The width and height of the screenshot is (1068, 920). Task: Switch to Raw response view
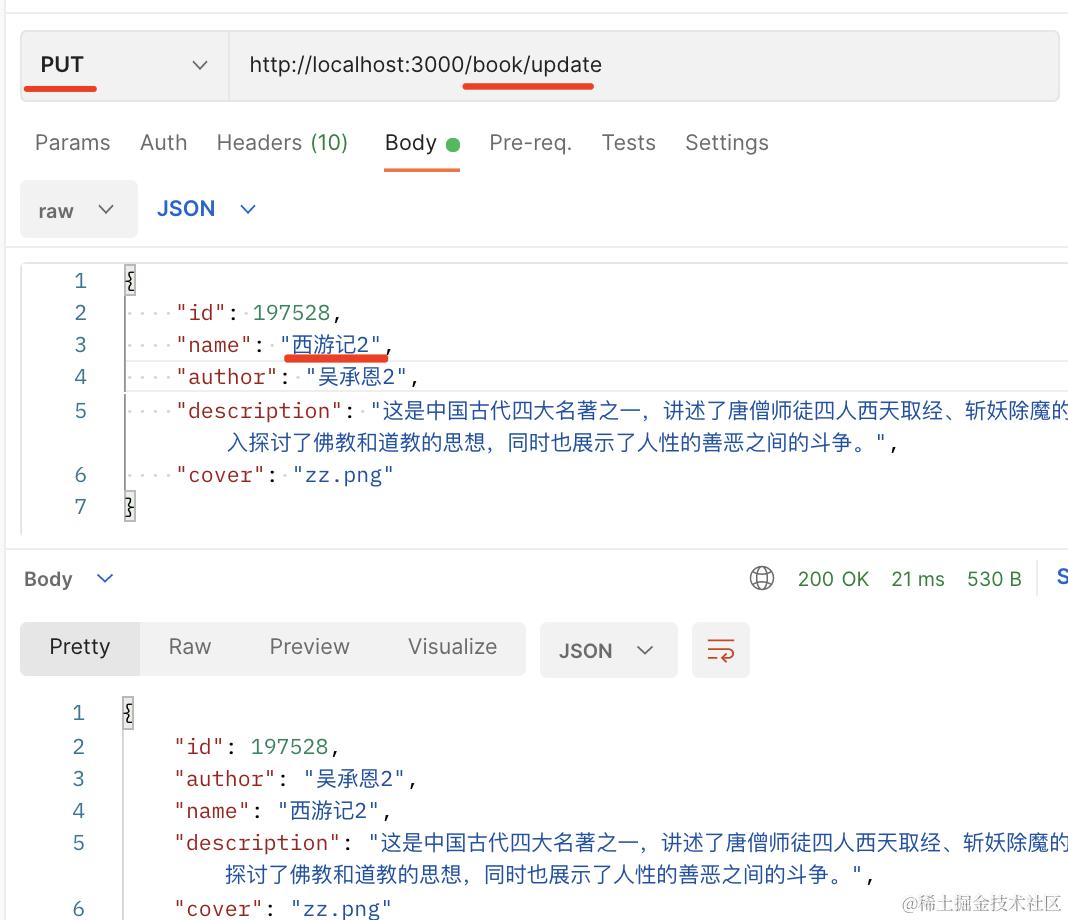pos(190,647)
